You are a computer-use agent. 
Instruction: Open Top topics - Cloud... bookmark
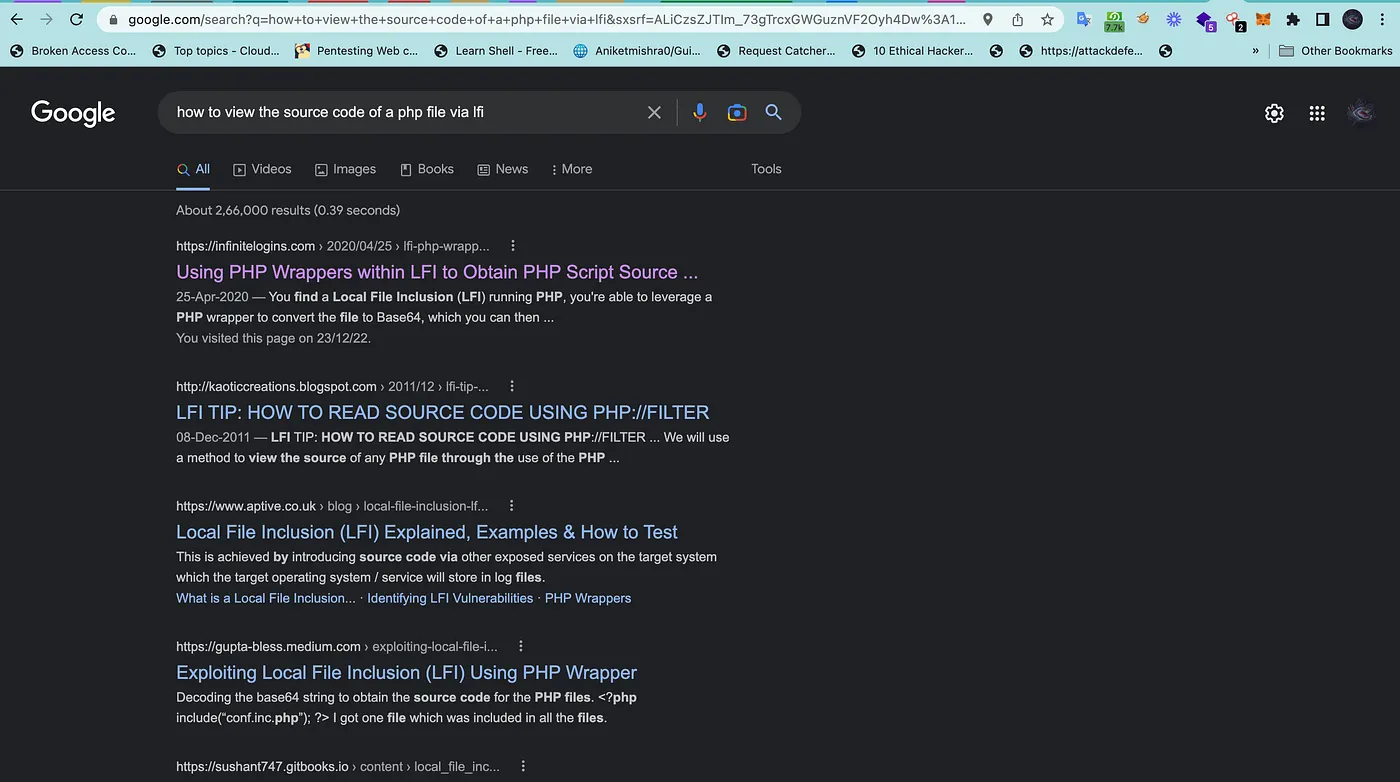click(x=215, y=51)
